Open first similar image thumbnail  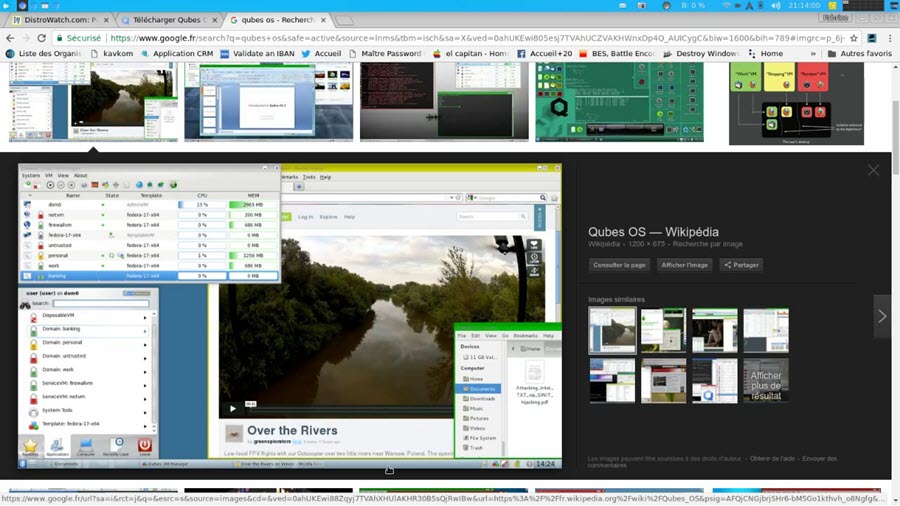tap(612, 330)
